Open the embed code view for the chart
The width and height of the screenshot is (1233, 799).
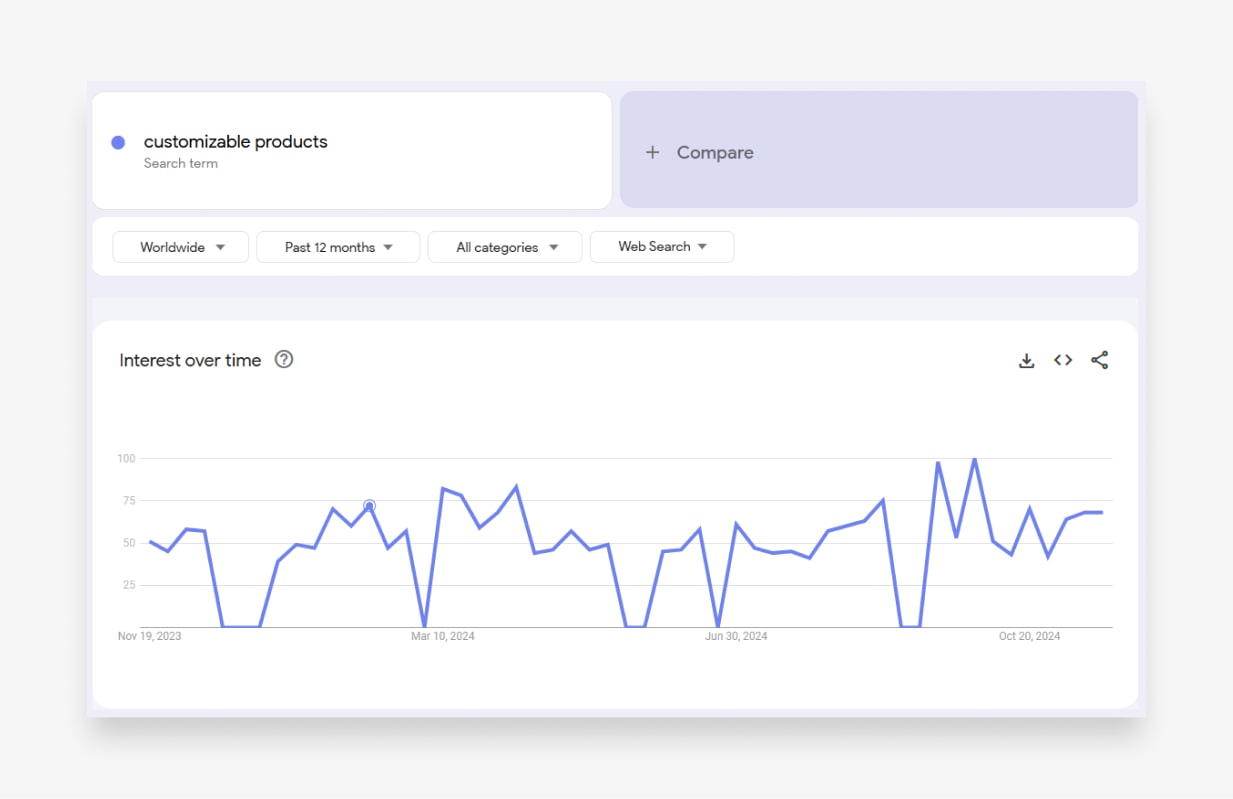click(1062, 360)
